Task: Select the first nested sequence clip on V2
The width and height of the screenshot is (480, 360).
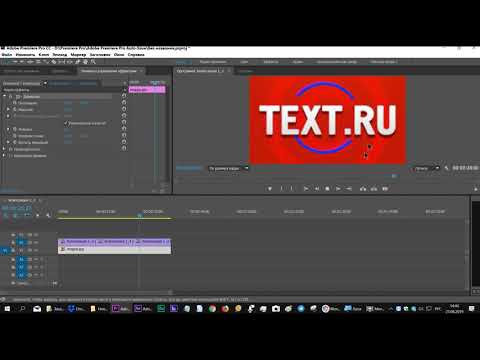Action: point(77,241)
